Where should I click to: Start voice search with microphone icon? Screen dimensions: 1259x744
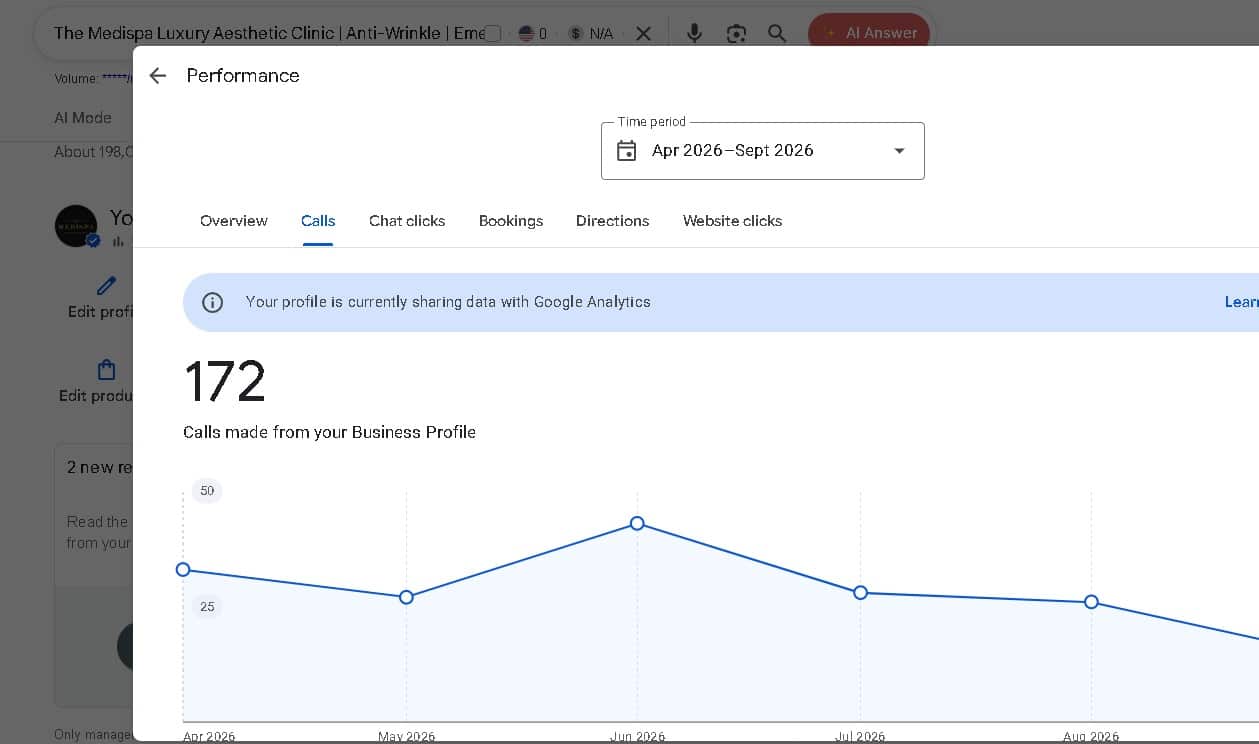pos(694,33)
